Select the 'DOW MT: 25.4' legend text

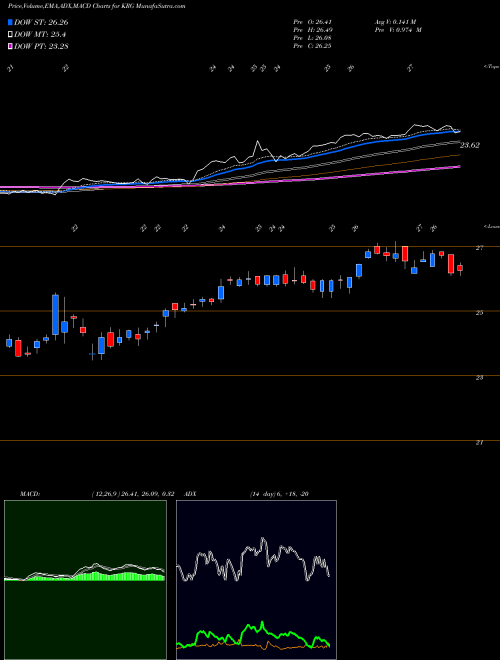(40, 35)
